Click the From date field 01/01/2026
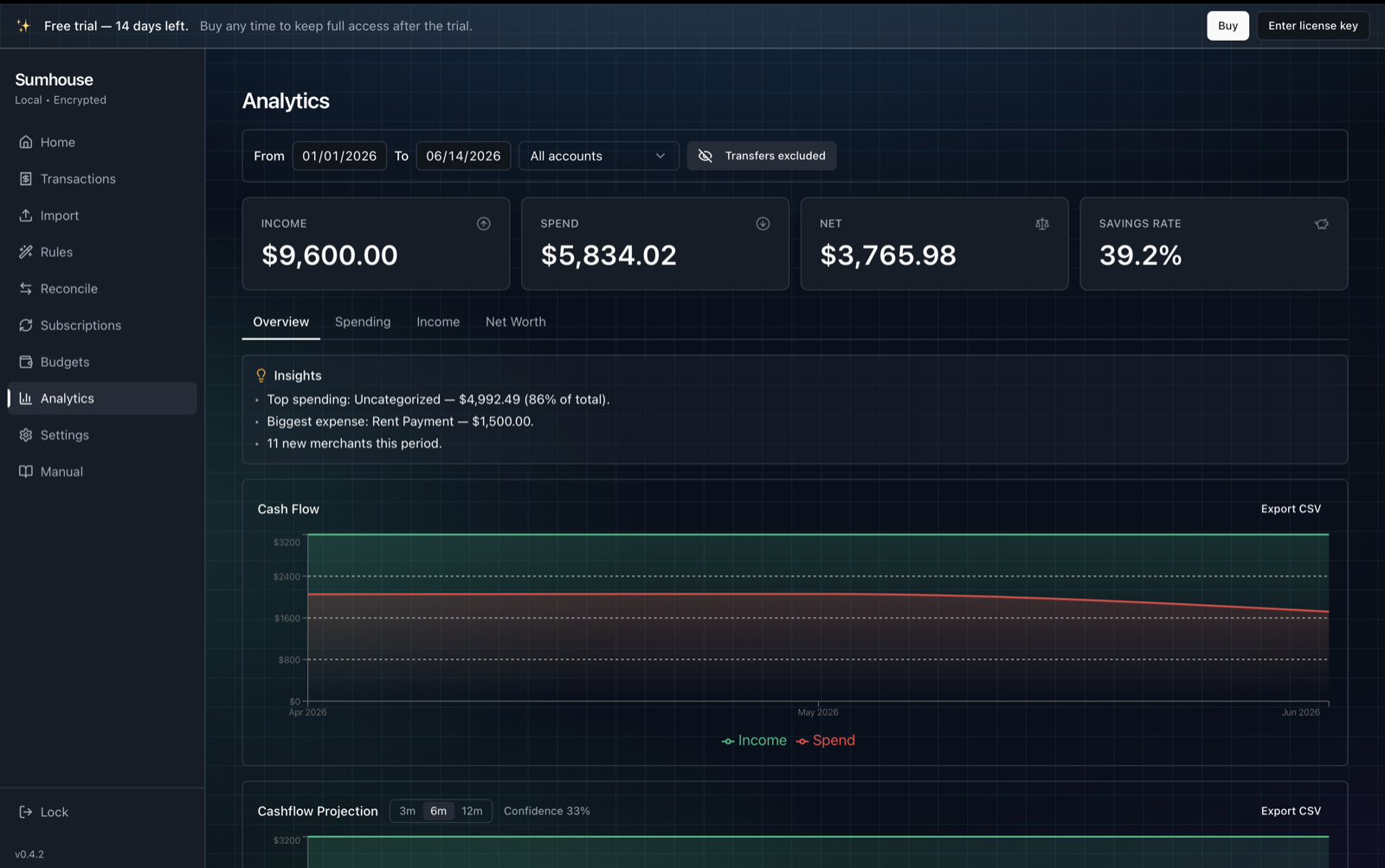This screenshot has width=1385, height=868. [x=339, y=156]
